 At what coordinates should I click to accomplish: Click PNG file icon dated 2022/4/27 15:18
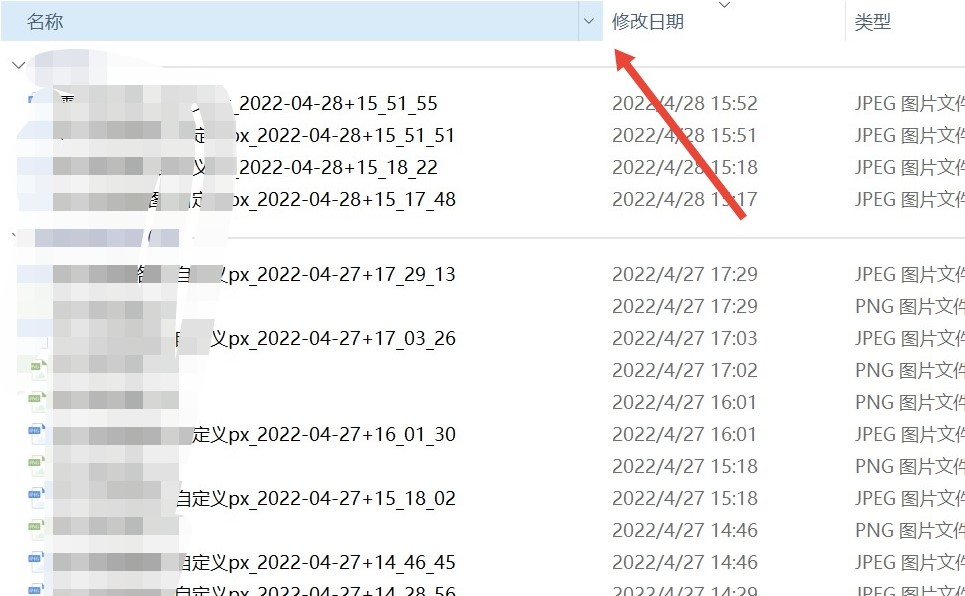point(36,466)
